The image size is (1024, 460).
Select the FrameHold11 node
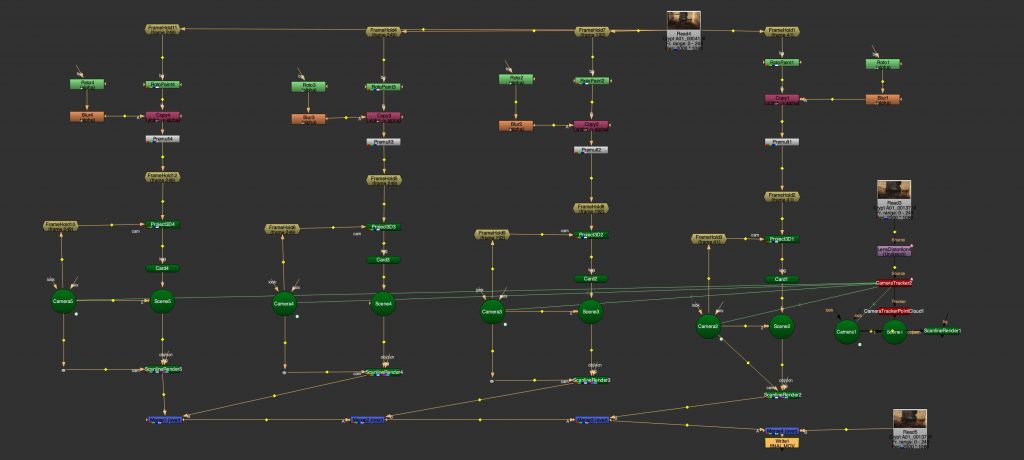tap(162, 31)
